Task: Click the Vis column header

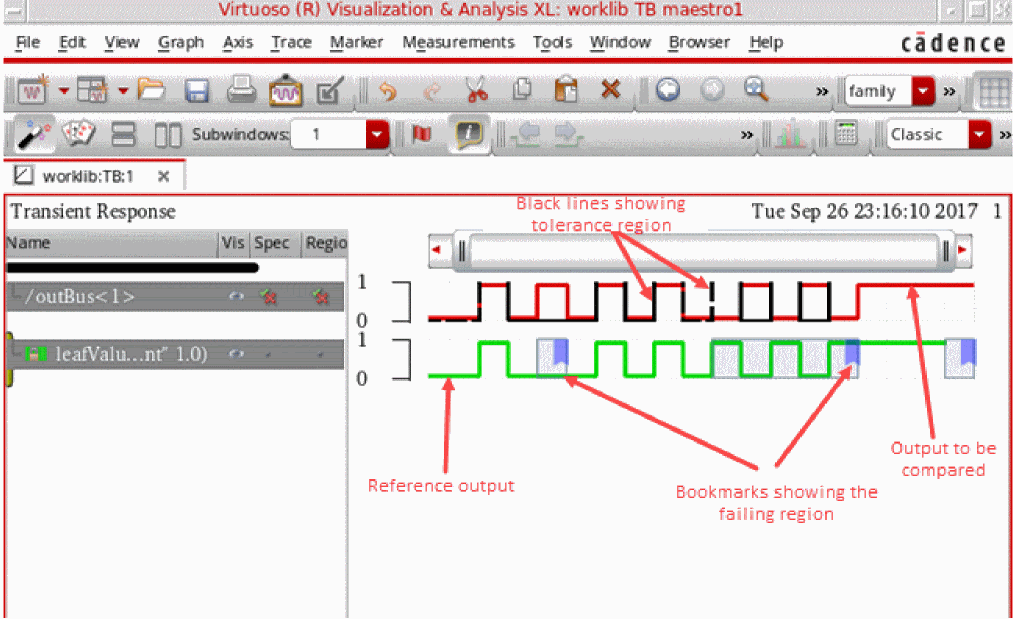Action: pyautogui.click(x=233, y=243)
